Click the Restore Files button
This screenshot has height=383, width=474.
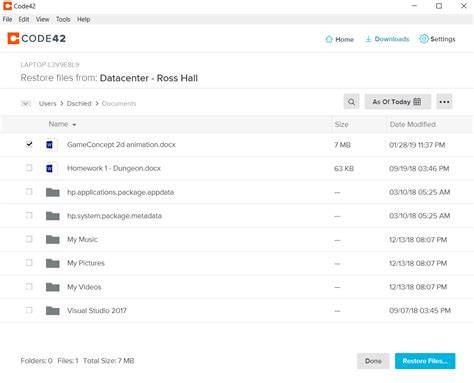pos(425,361)
